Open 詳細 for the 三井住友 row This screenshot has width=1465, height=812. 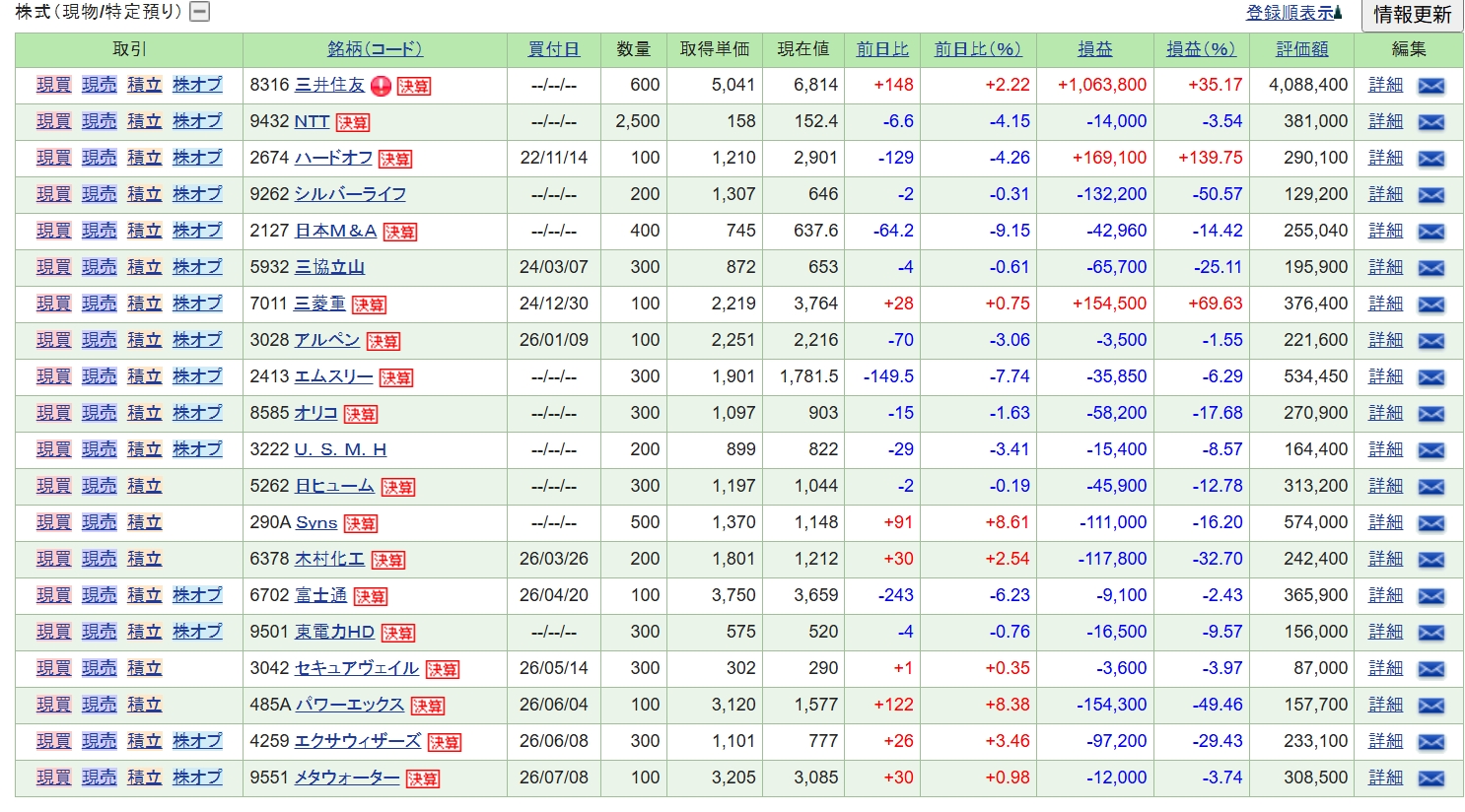[1385, 85]
